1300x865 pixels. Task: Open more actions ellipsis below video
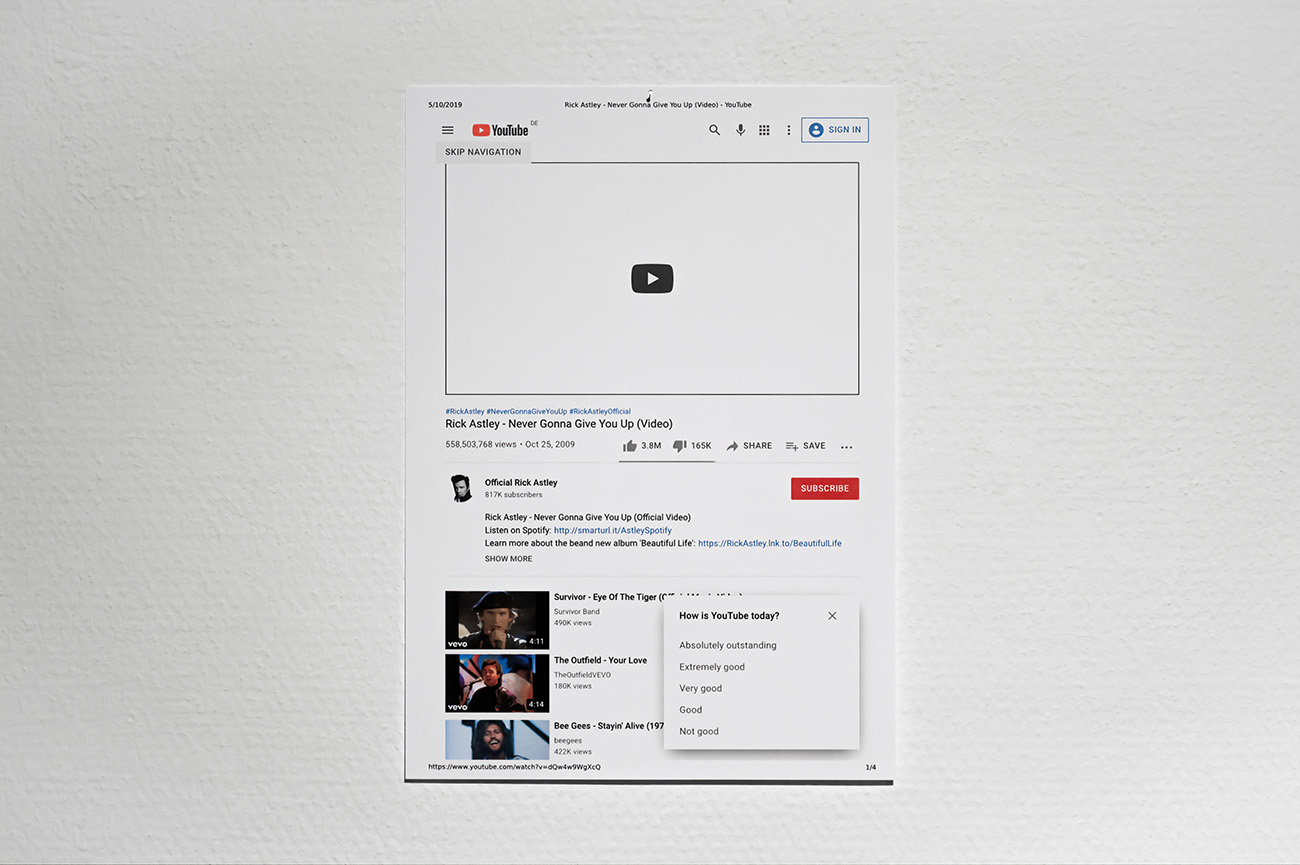tap(847, 447)
